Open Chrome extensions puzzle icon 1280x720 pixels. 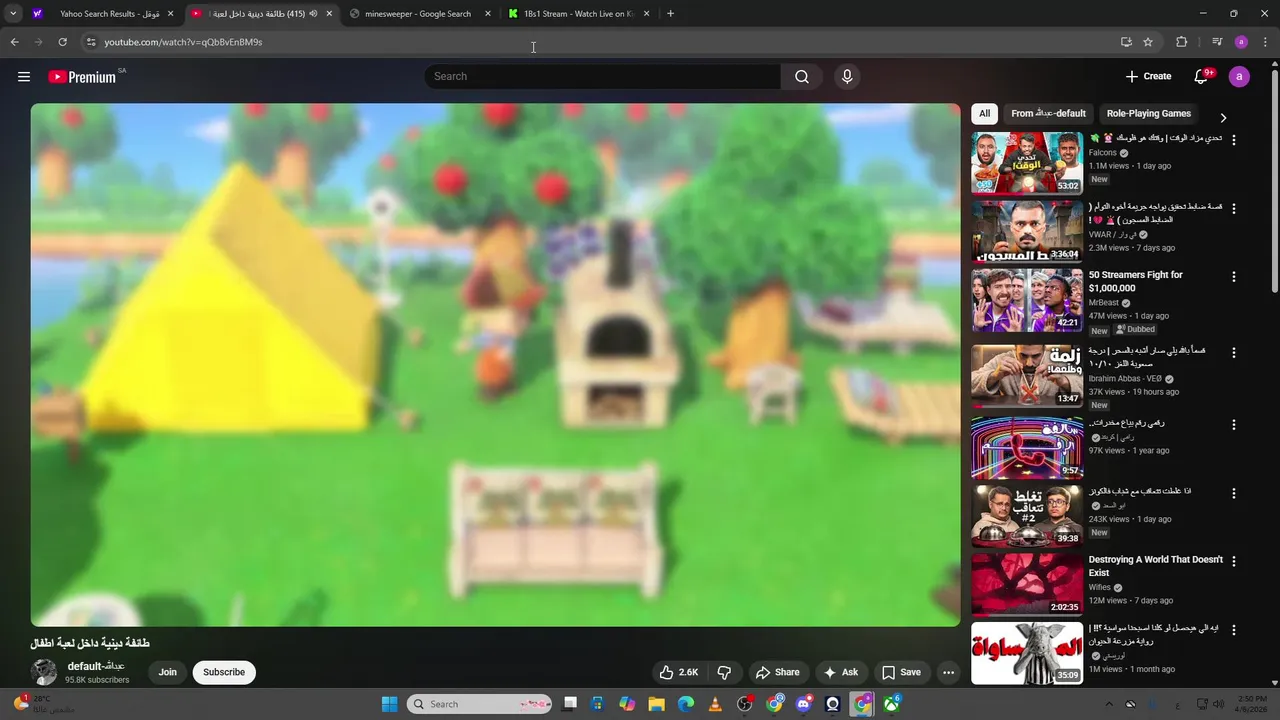tap(1181, 42)
